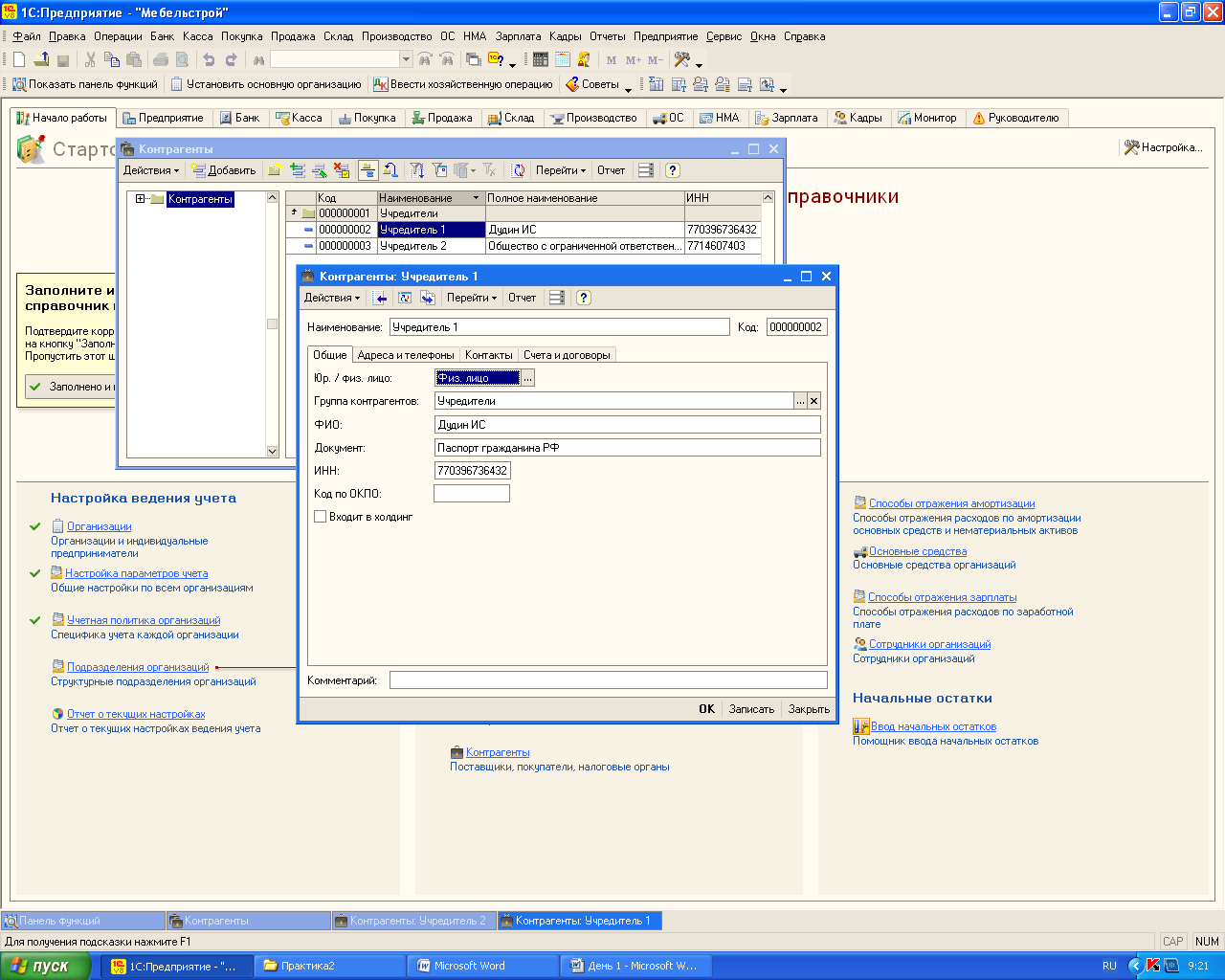Click 'Отчет' in Контрагенты list toolbar
The width and height of the screenshot is (1225, 980).
point(611,170)
